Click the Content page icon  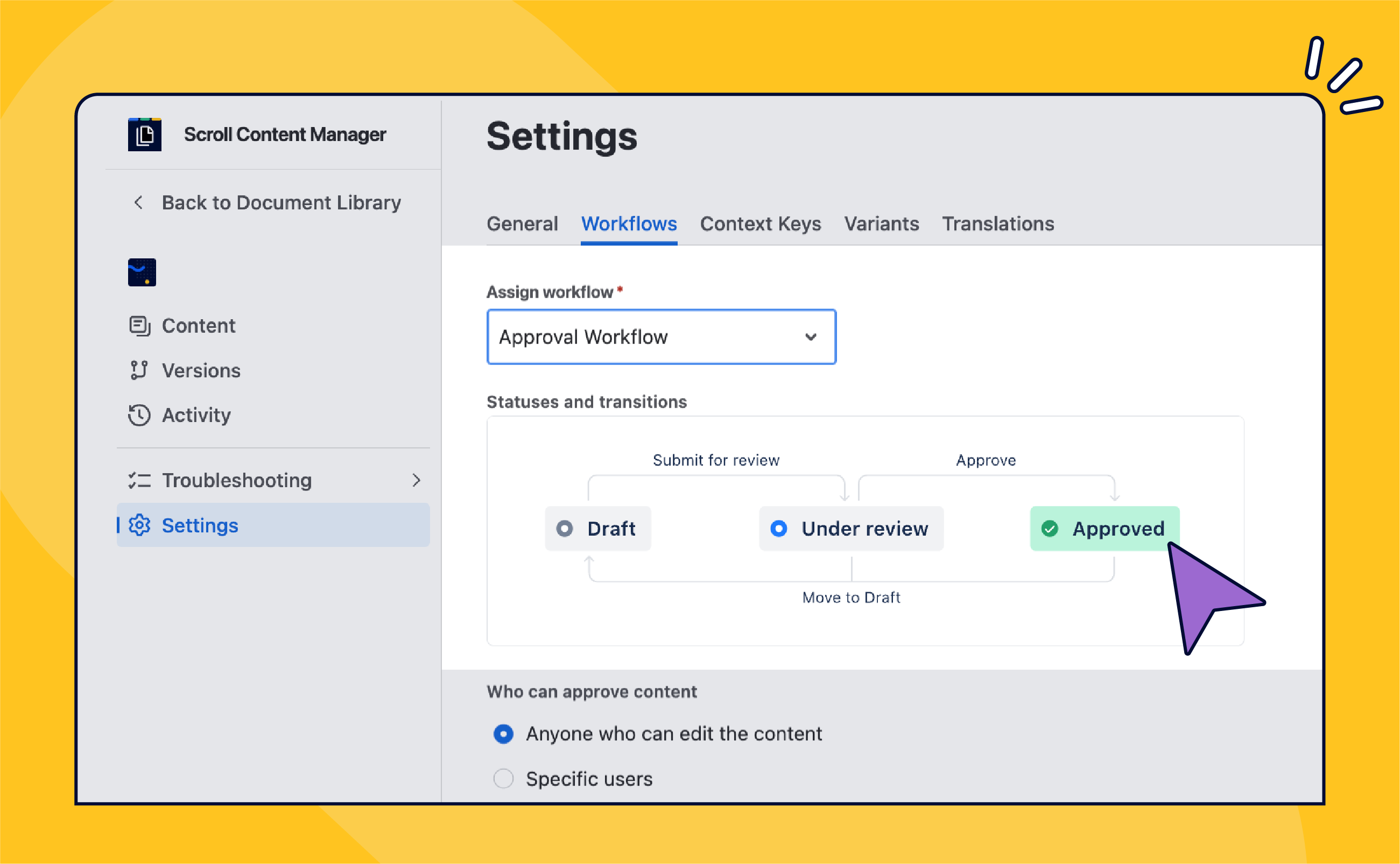(139, 326)
